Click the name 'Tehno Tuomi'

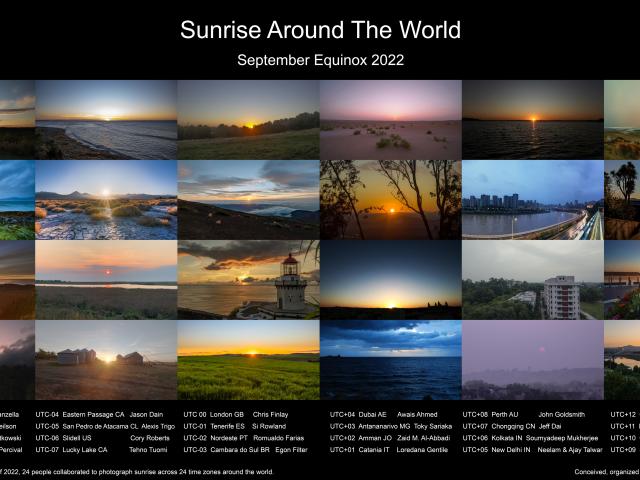tap(148, 450)
